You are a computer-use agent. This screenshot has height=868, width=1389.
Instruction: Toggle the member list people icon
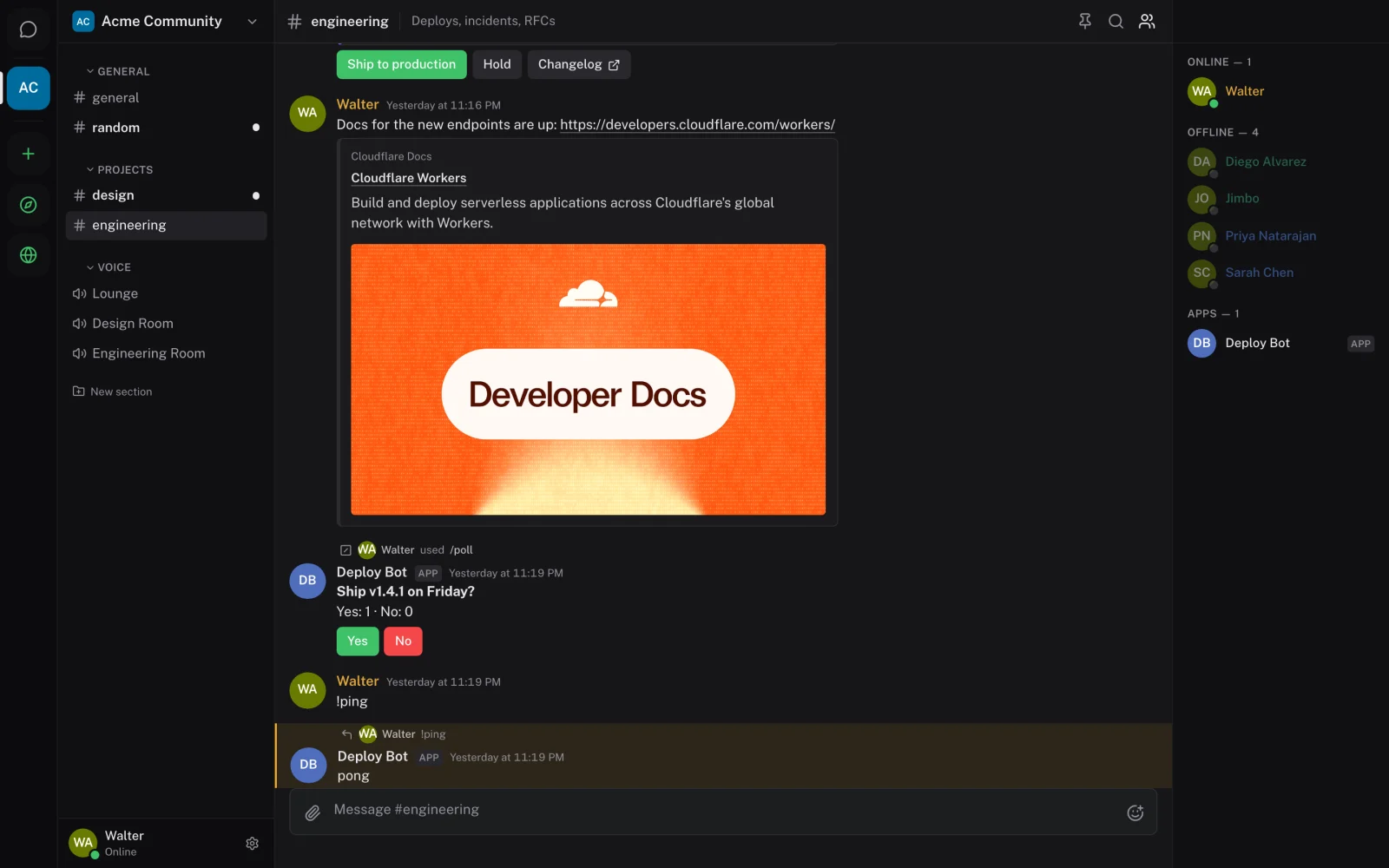click(1147, 21)
